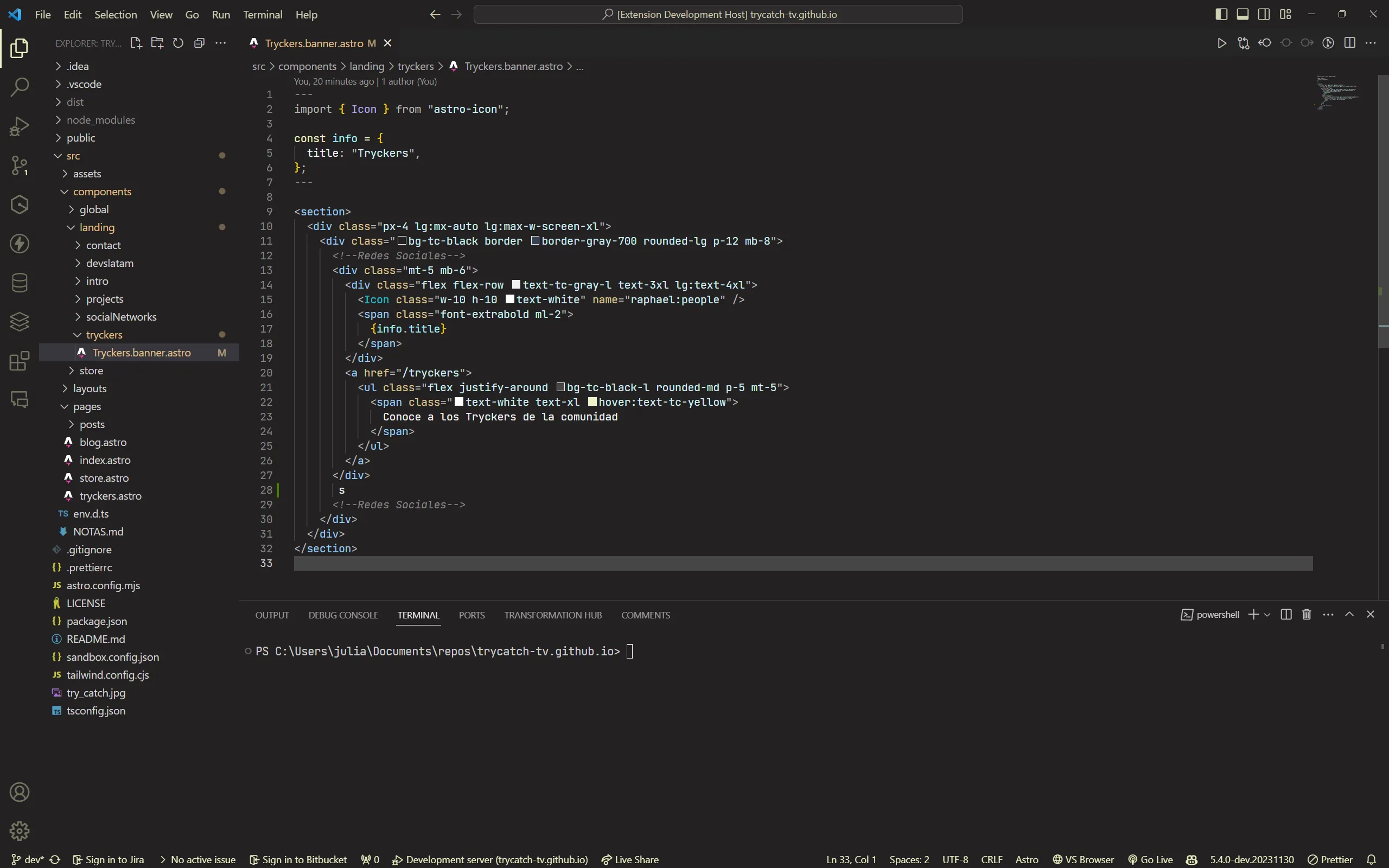Maximize the terminal panel size
This screenshot has width=1389, height=868.
1349,614
